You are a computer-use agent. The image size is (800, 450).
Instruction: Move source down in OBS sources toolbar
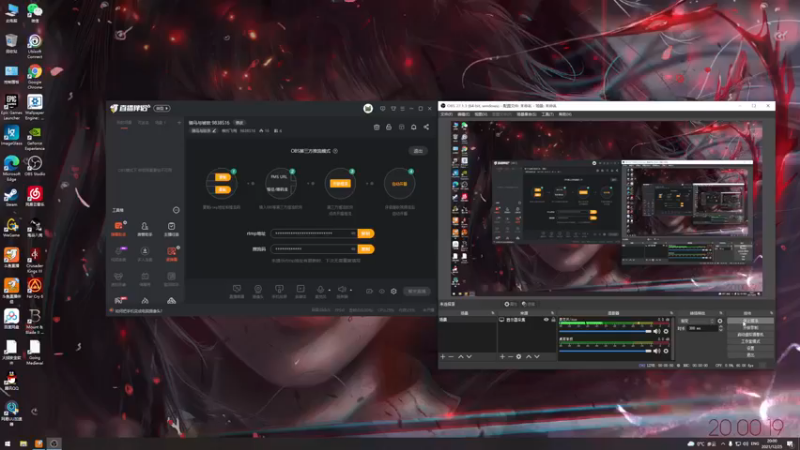[537, 357]
